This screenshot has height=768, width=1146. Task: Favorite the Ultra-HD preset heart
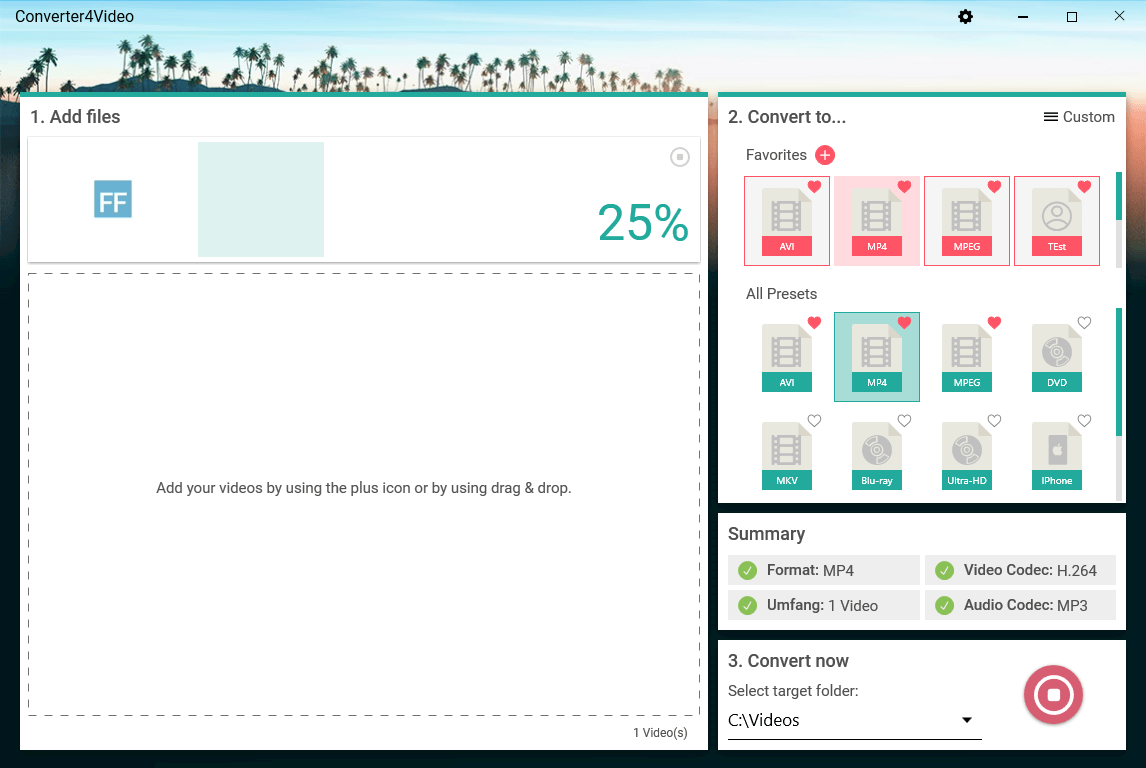pyautogui.click(x=994, y=420)
